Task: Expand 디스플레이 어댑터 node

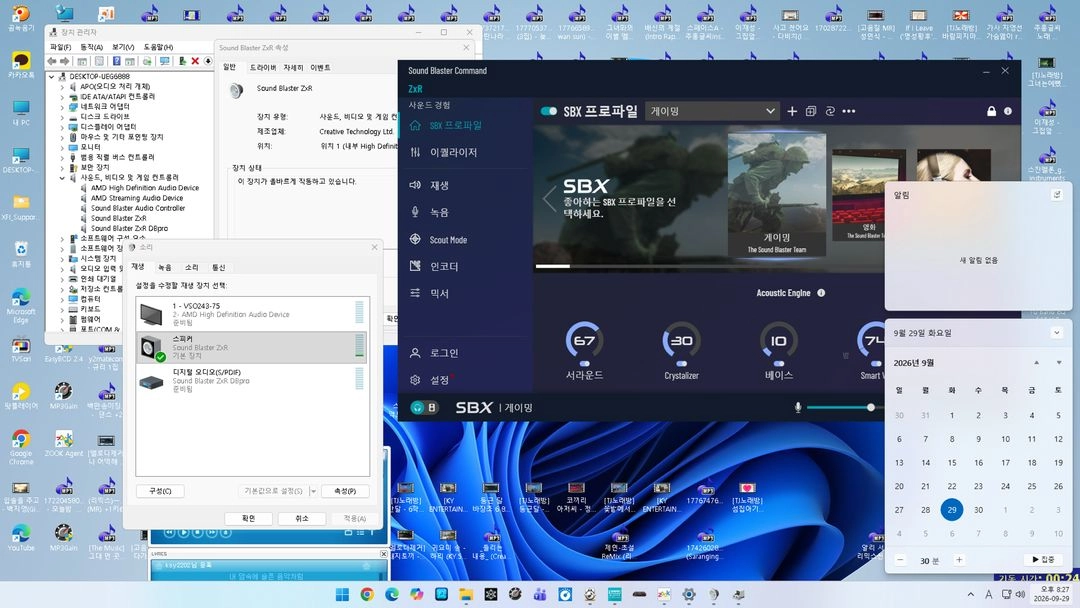Action: point(62,127)
